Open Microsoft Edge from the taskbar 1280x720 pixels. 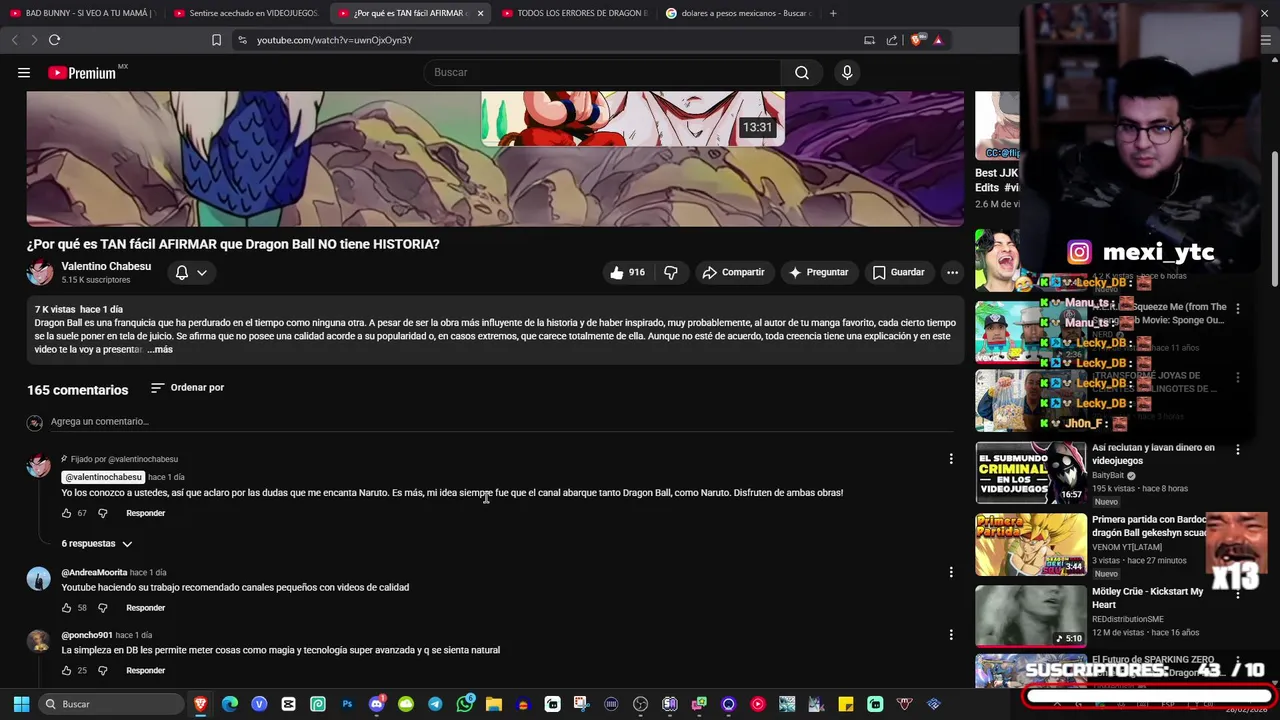click(x=229, y=704)
